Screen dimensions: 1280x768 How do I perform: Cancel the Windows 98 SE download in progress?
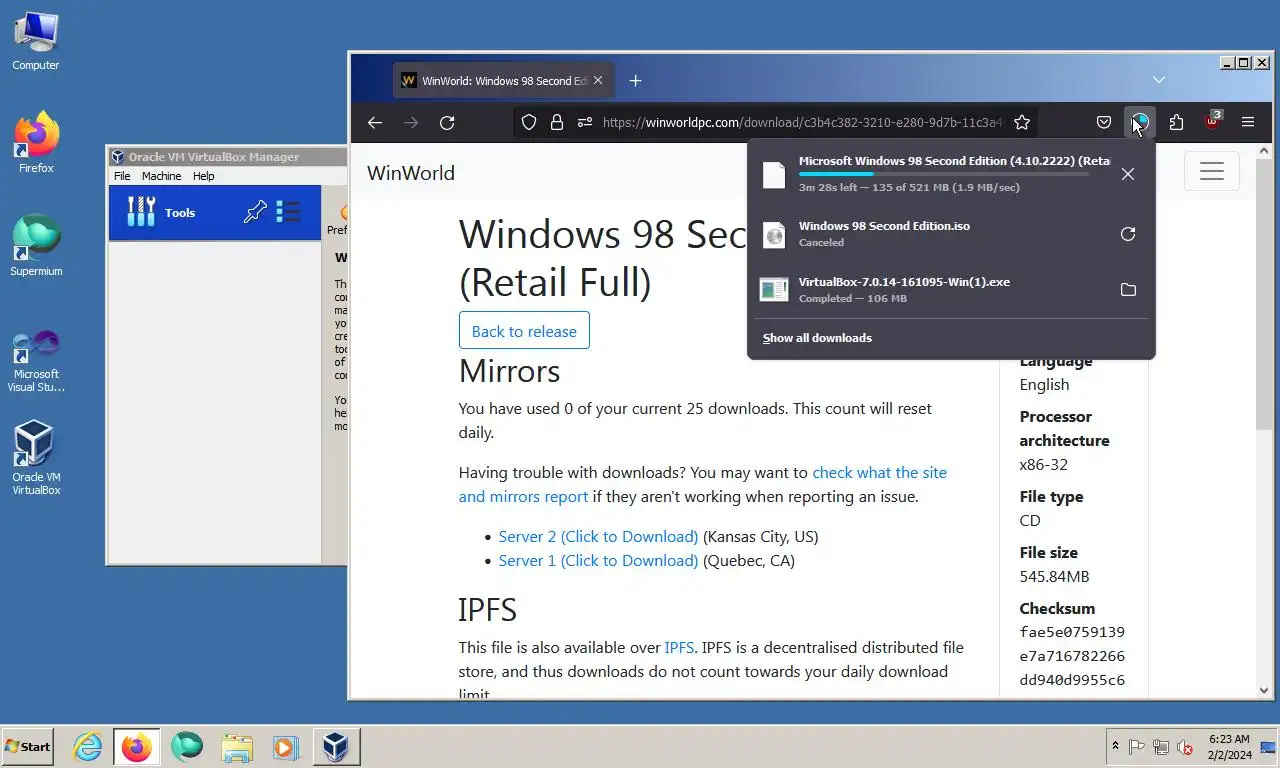pyautogui.click(x=1128, y=174)
